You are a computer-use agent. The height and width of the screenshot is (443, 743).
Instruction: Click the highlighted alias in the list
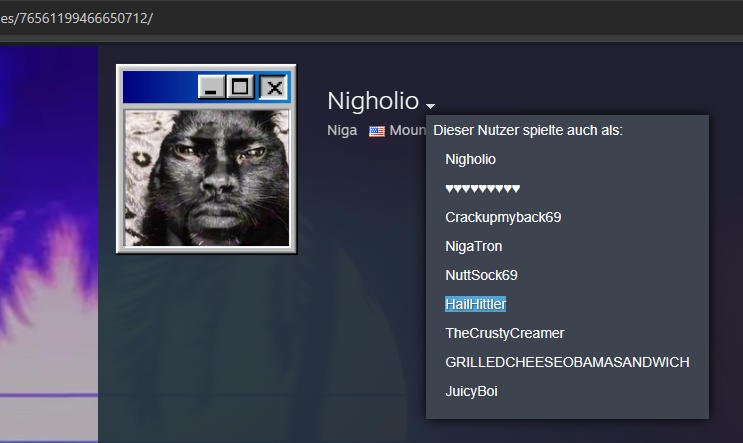[x=475, y=304]
